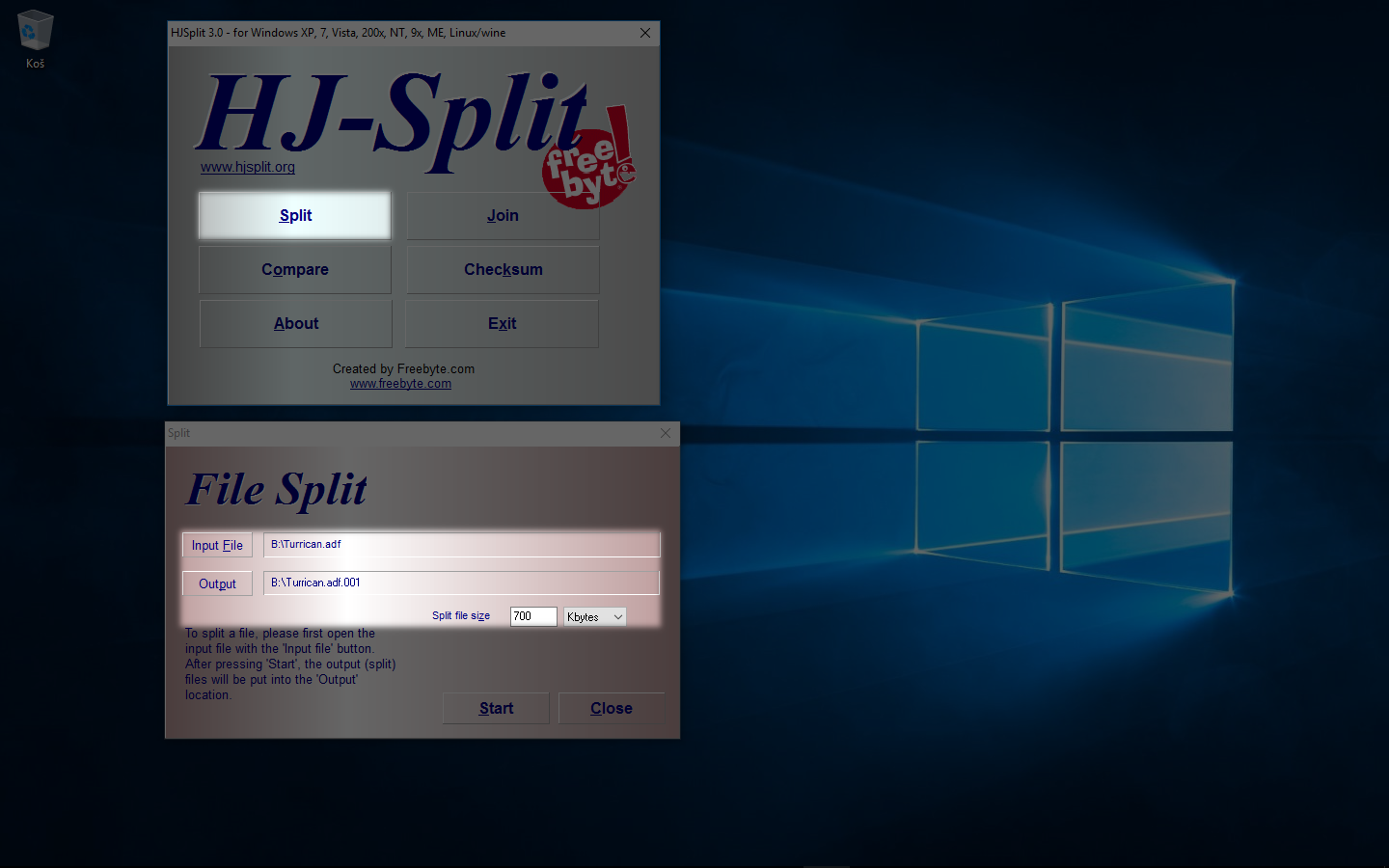Click the Input File button

[x=217, y=545]
